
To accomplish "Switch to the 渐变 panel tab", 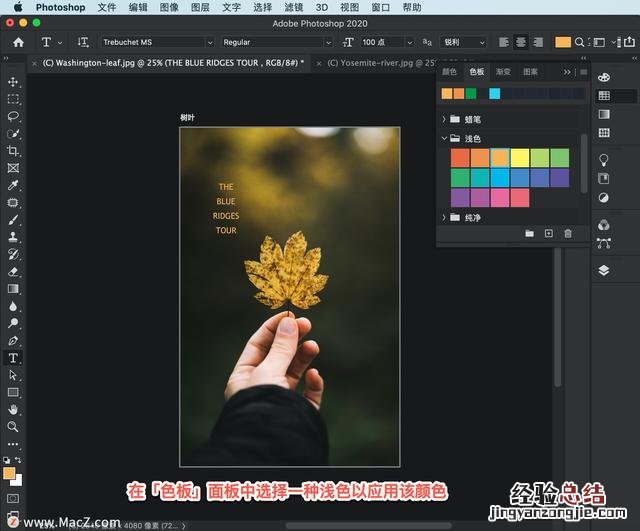I will pos(504,72).
